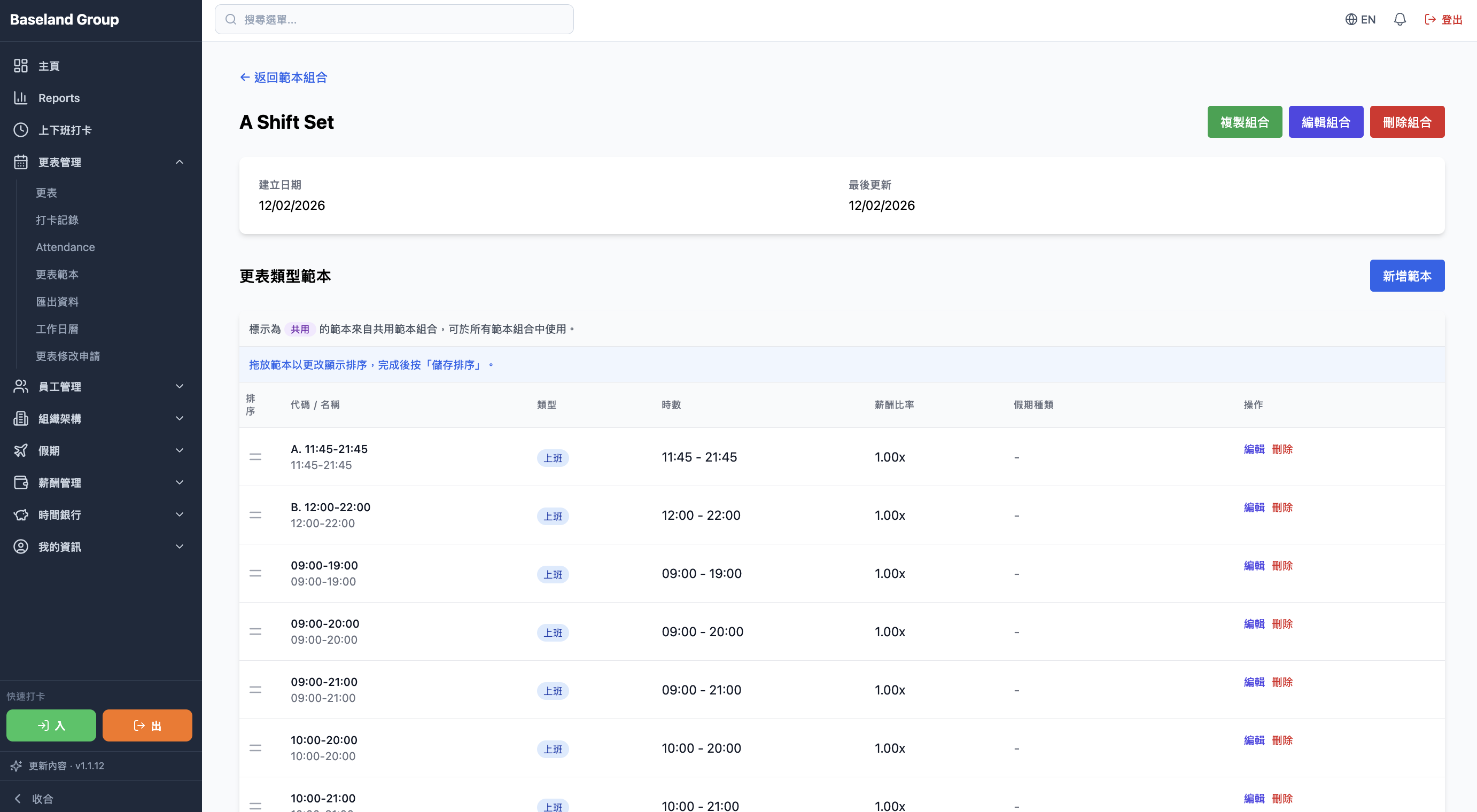The height and width of the screenshot is (812, 1477).
Task: Click drag handle of B. 12:00-22:00 row
Action: (x=255, y=515)
